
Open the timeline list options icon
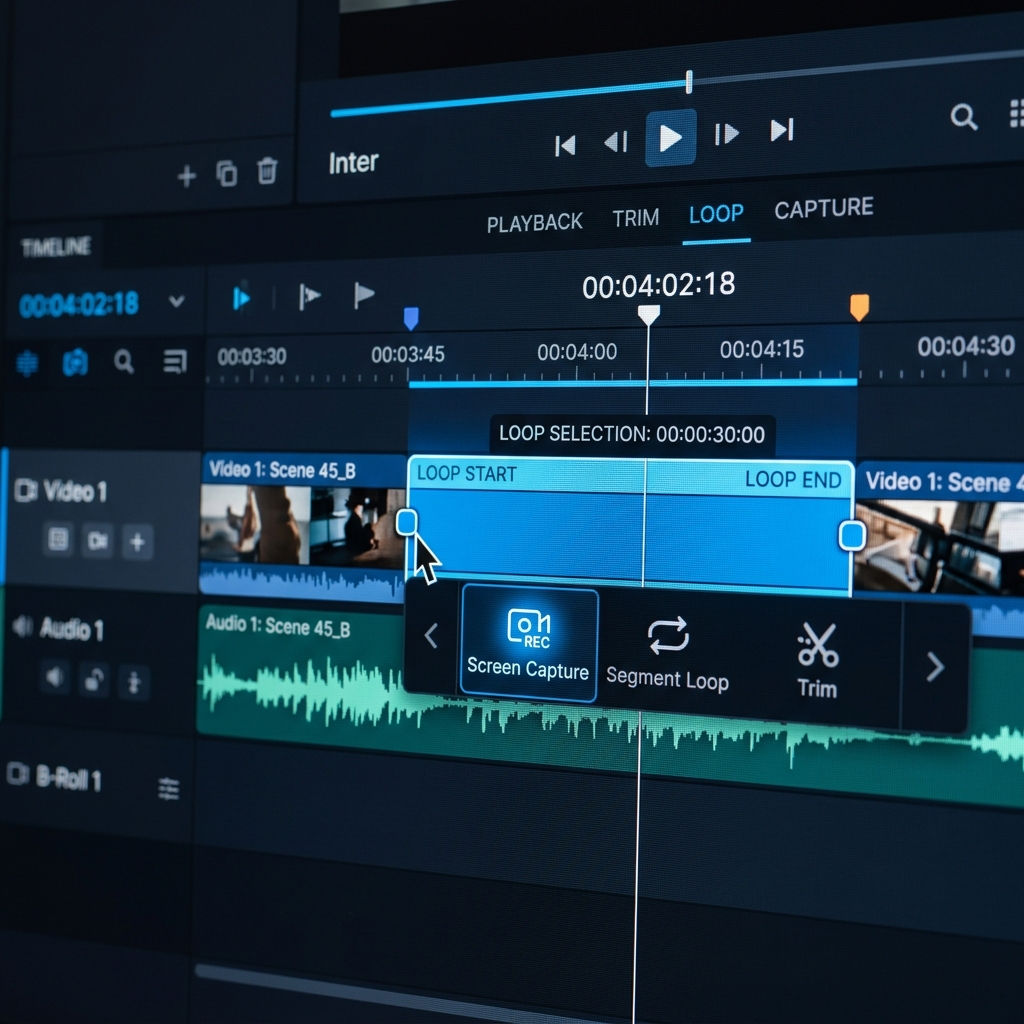pos(174,360)
